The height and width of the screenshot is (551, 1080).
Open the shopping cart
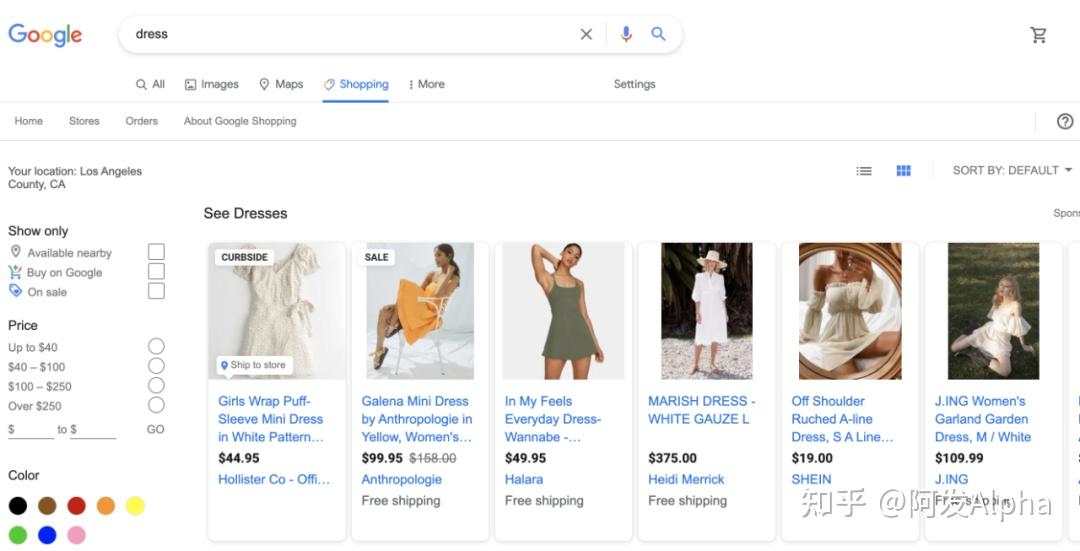coord(1039,35)
